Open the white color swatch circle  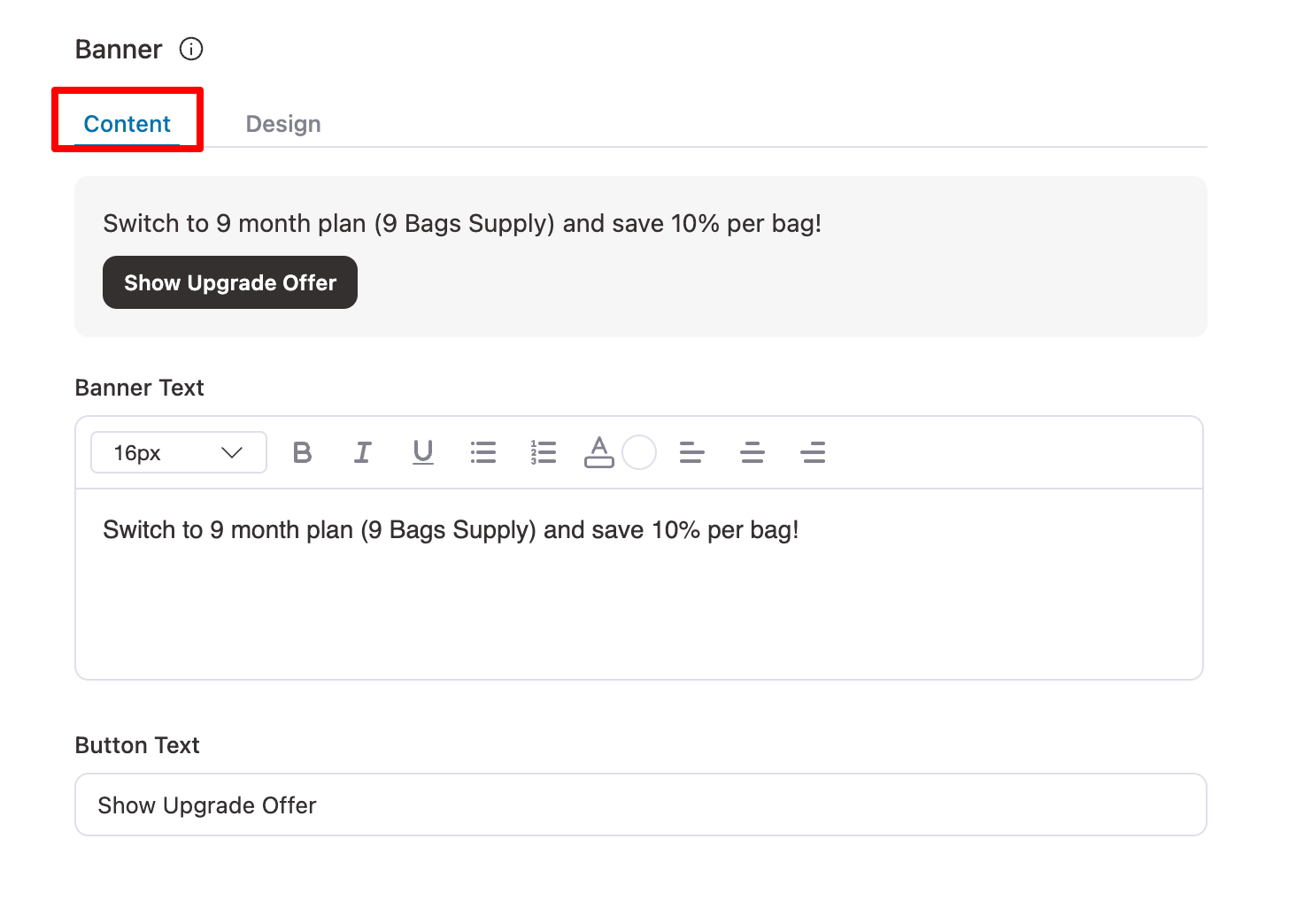point(639,452)
